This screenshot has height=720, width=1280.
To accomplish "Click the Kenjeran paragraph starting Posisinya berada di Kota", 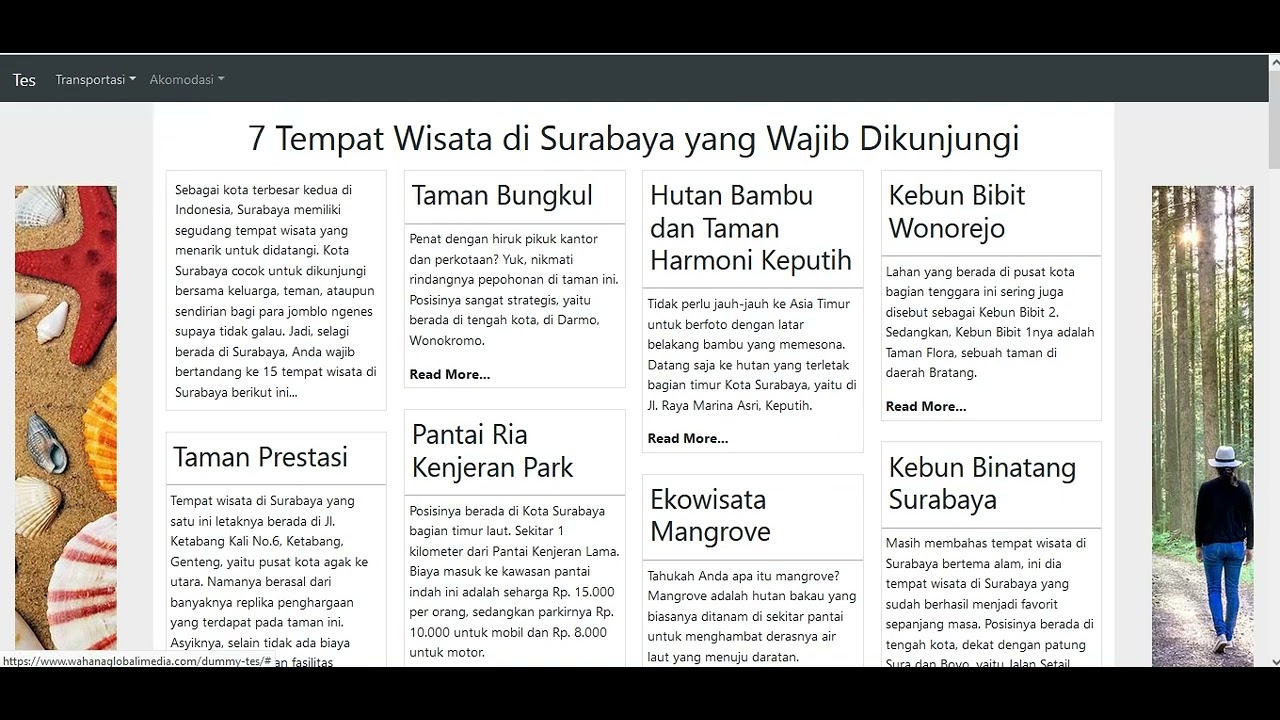I will (514, 582).
